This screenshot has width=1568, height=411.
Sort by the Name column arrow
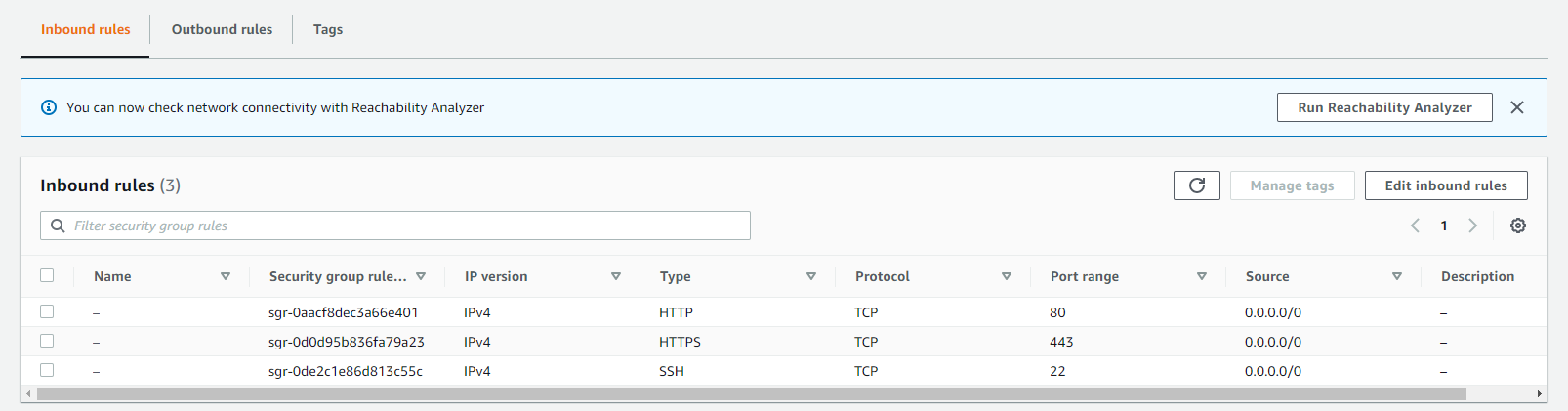[226, 276]
